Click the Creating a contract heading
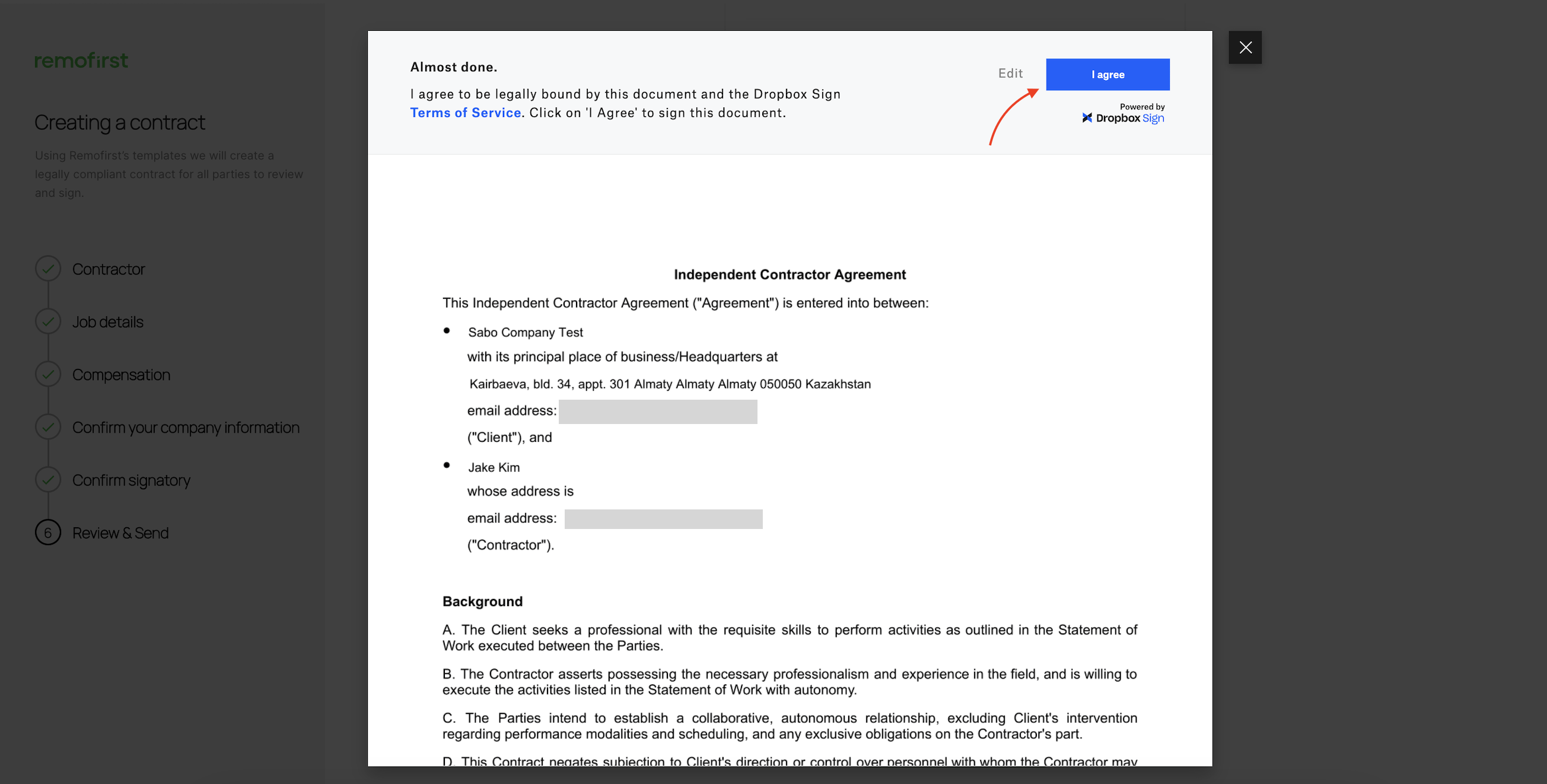Viewport: 1547px width, 784px height. pos(119,122)
